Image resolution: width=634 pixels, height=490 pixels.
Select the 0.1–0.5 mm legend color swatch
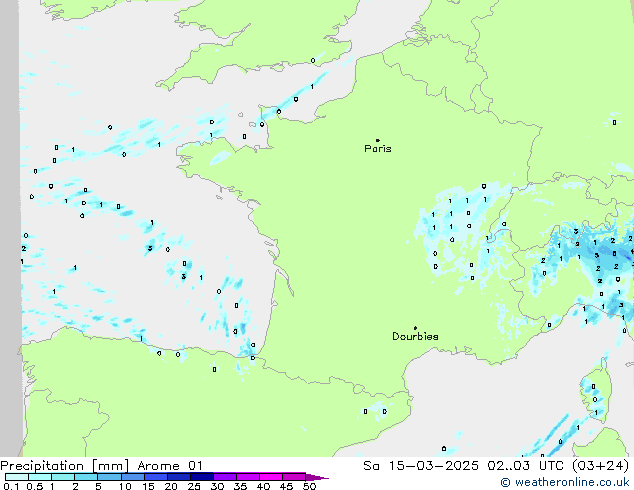point(17,477)
